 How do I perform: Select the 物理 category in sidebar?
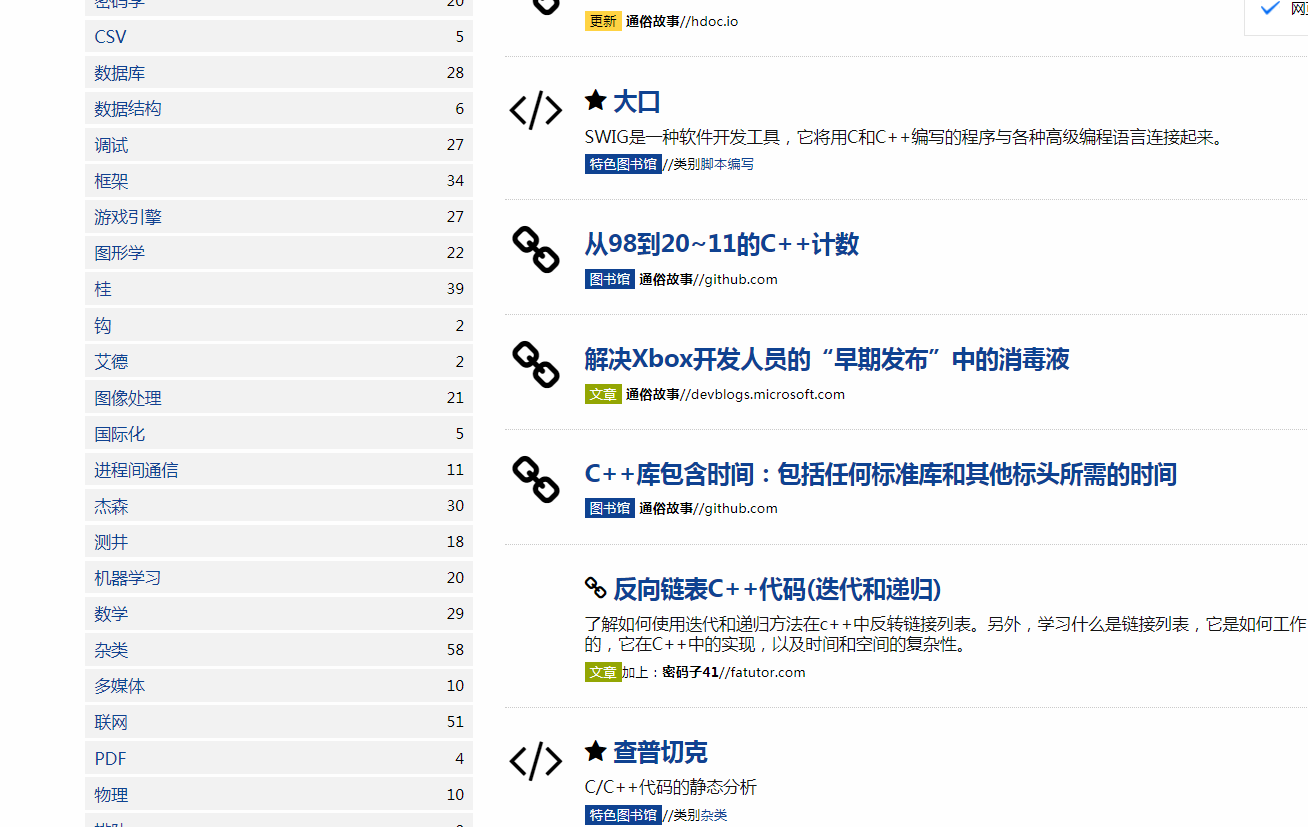[279, 795]
